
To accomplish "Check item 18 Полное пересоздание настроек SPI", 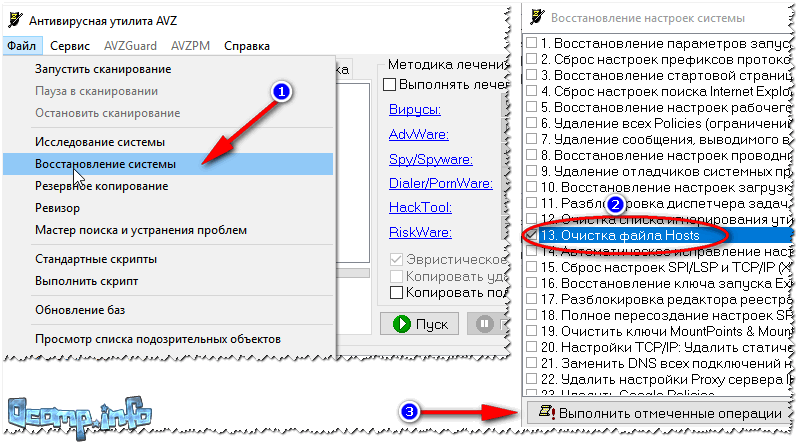I will (532, 315).
